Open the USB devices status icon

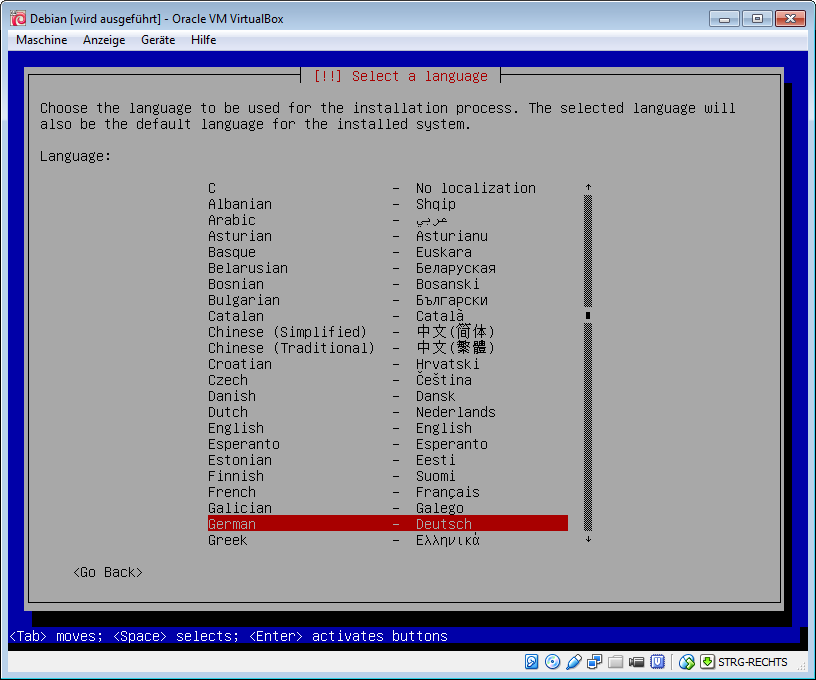pyautogui.click(x=573, y=662)
